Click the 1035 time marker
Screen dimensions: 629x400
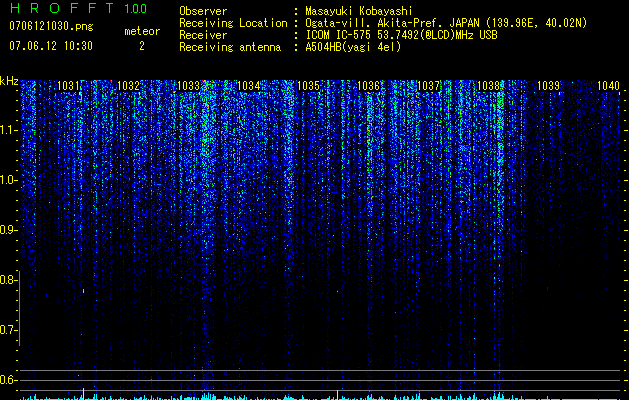point(308,86)
